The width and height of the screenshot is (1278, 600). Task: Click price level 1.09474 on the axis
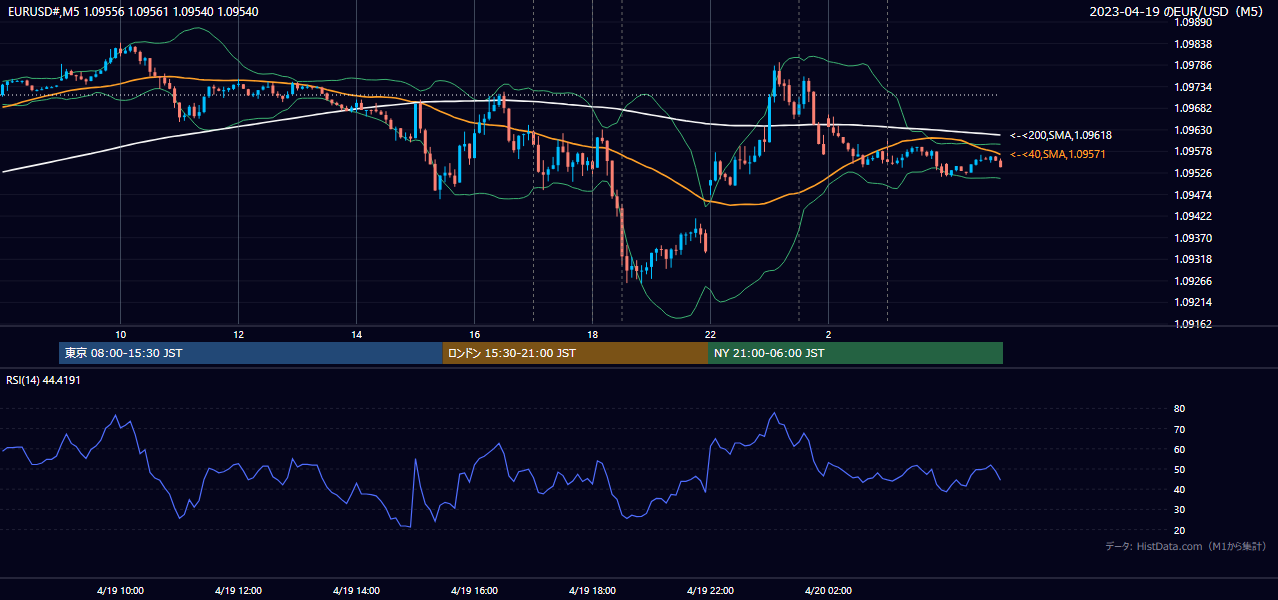pyautogui.click(x=1192, y=195)
